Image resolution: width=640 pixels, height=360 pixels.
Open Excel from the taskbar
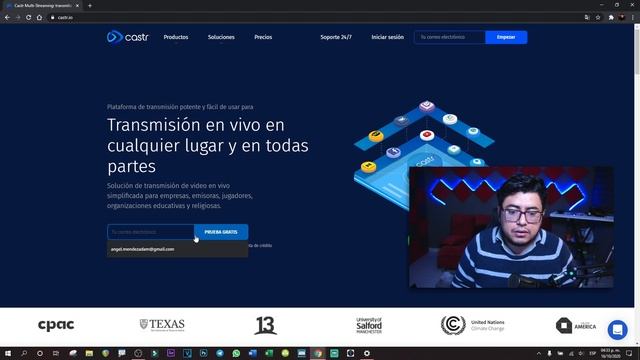tap(269, 353)
